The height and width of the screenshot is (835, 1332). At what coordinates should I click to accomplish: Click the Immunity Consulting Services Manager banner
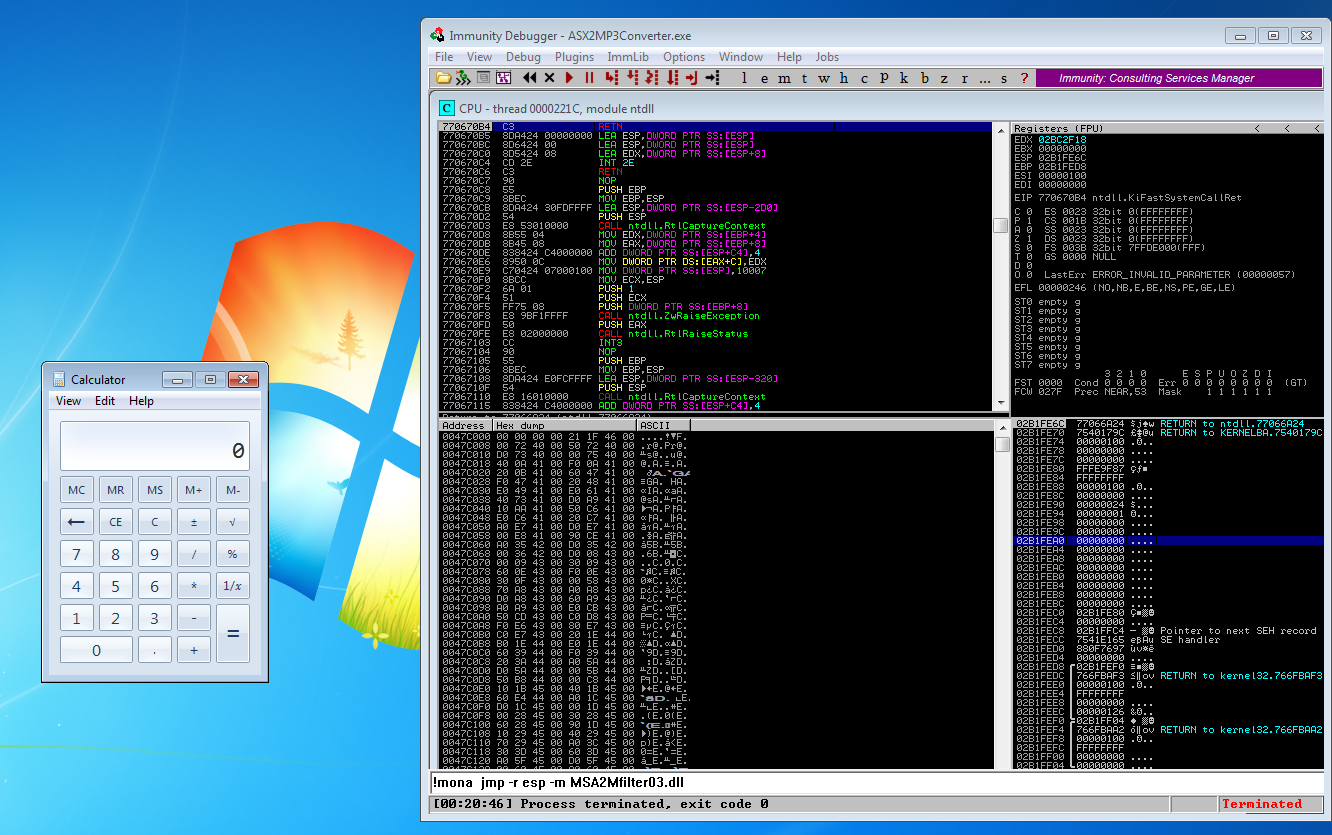pos(1178,78)
